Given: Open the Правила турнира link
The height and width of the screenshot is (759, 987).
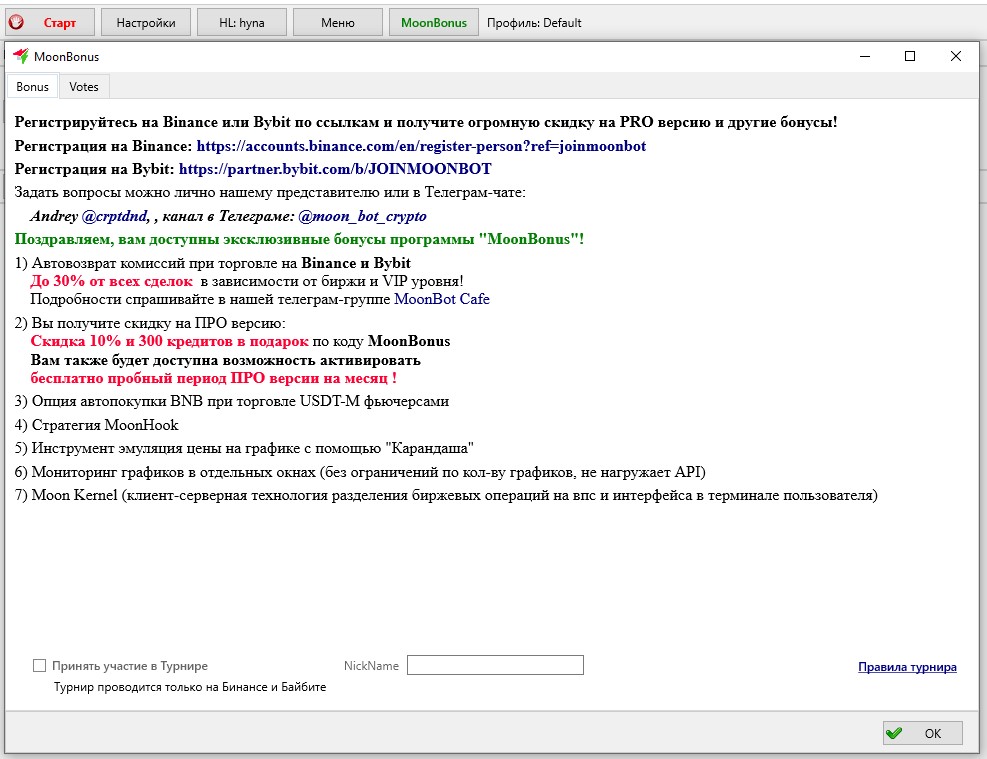Looking at the screenshot, I should [907, 667].
